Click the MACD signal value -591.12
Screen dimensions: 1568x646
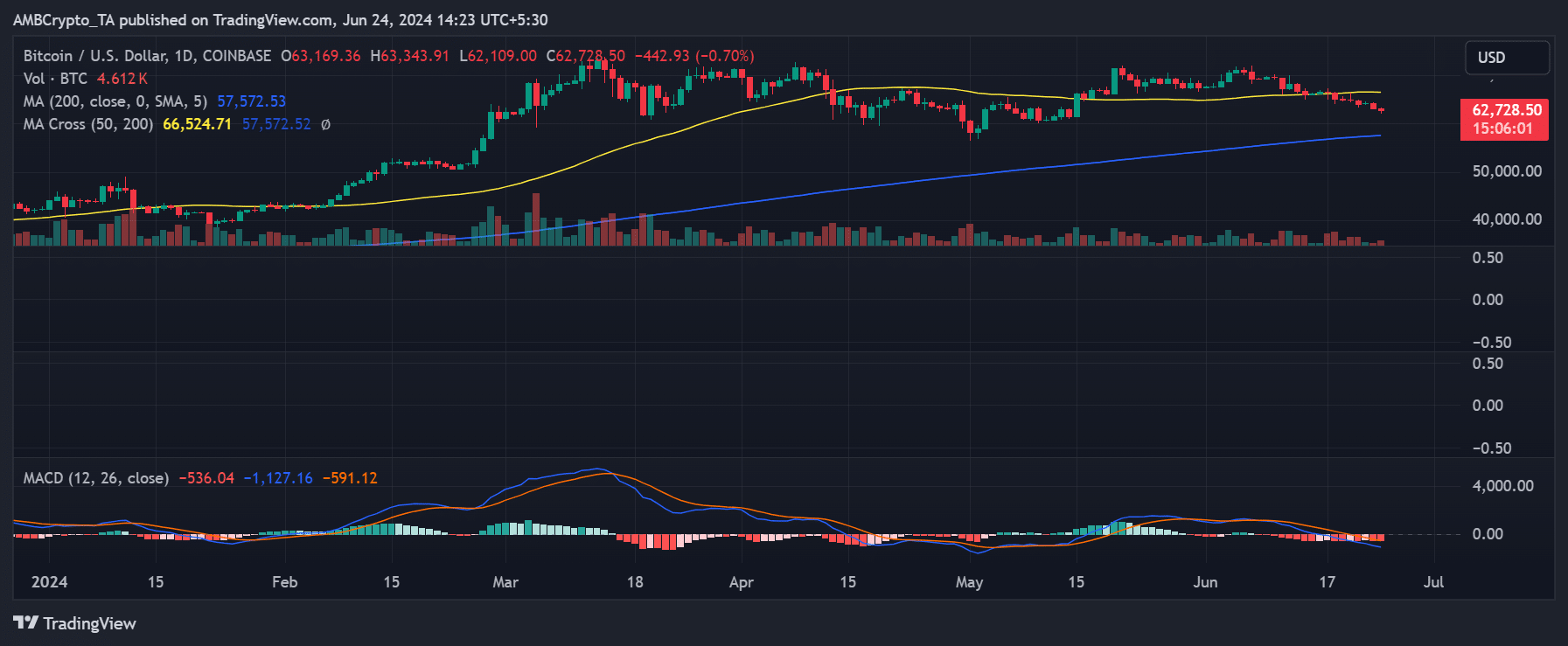click(x=350, y=478)
